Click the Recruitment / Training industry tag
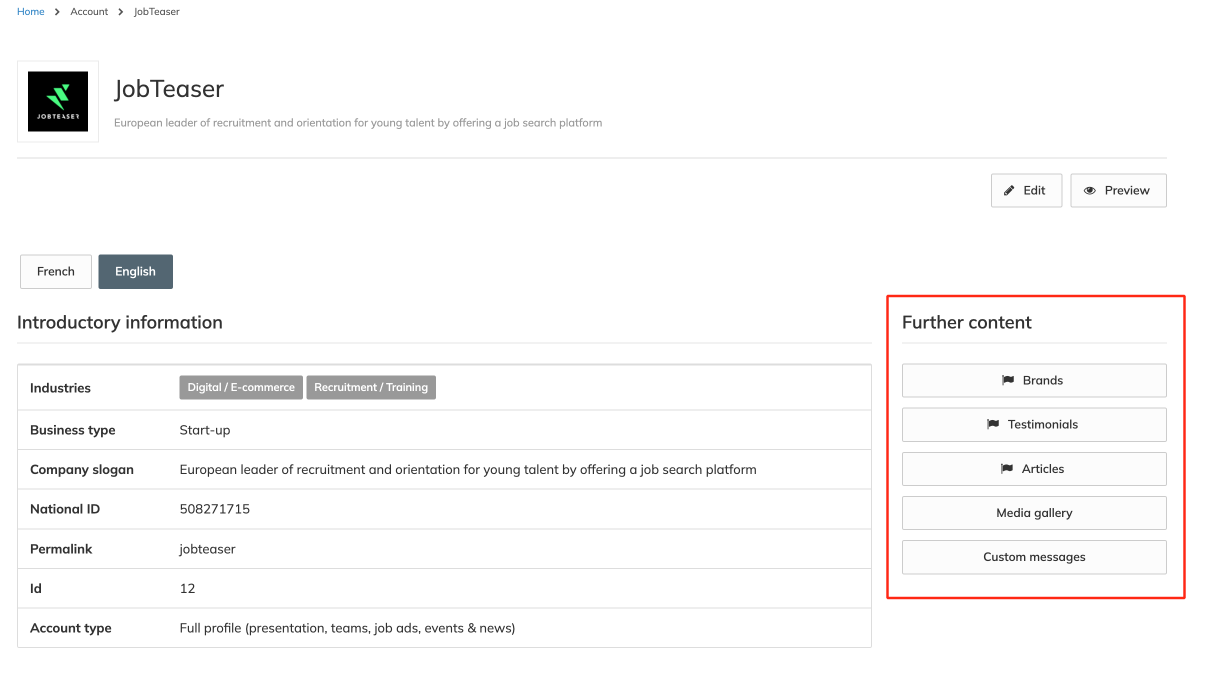The height and width of the screenshot is (683, 1222). click(371, 387)
